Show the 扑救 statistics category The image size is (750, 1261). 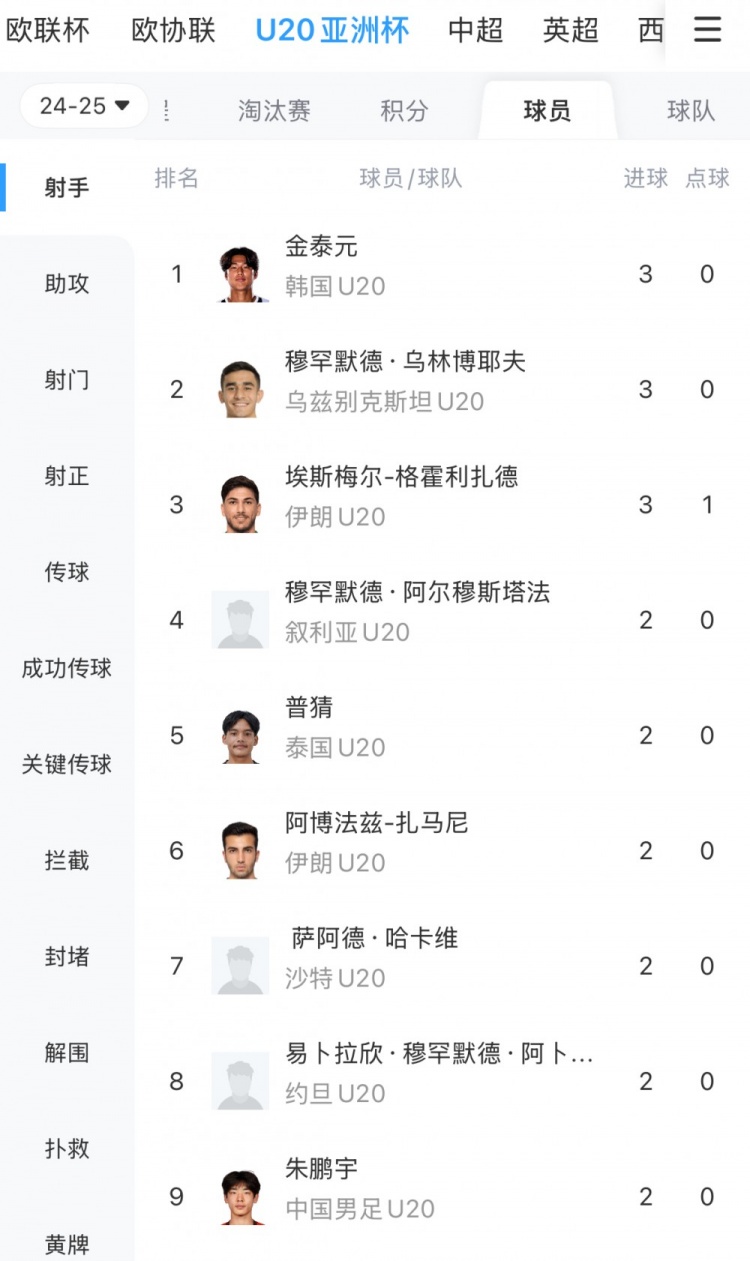pyautogui.click(x=67, y=1149)
